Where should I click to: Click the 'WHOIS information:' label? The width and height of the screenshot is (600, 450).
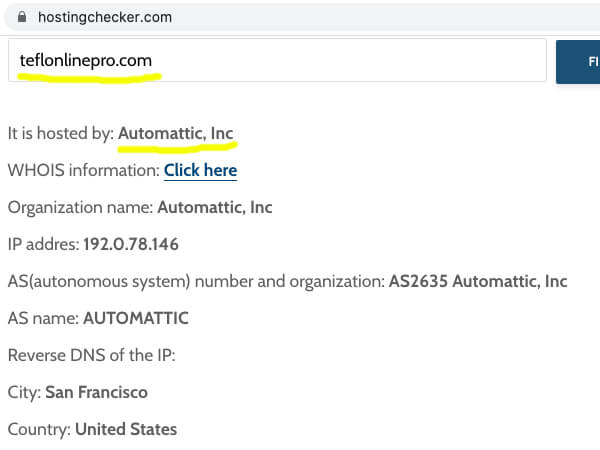[84, 170]
